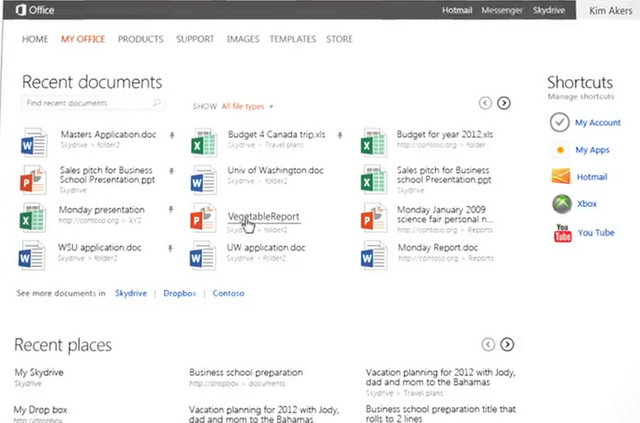The image size is (640, 423).
Task: Go to previous page of Recent documents
Action: (x=485, y=103)
